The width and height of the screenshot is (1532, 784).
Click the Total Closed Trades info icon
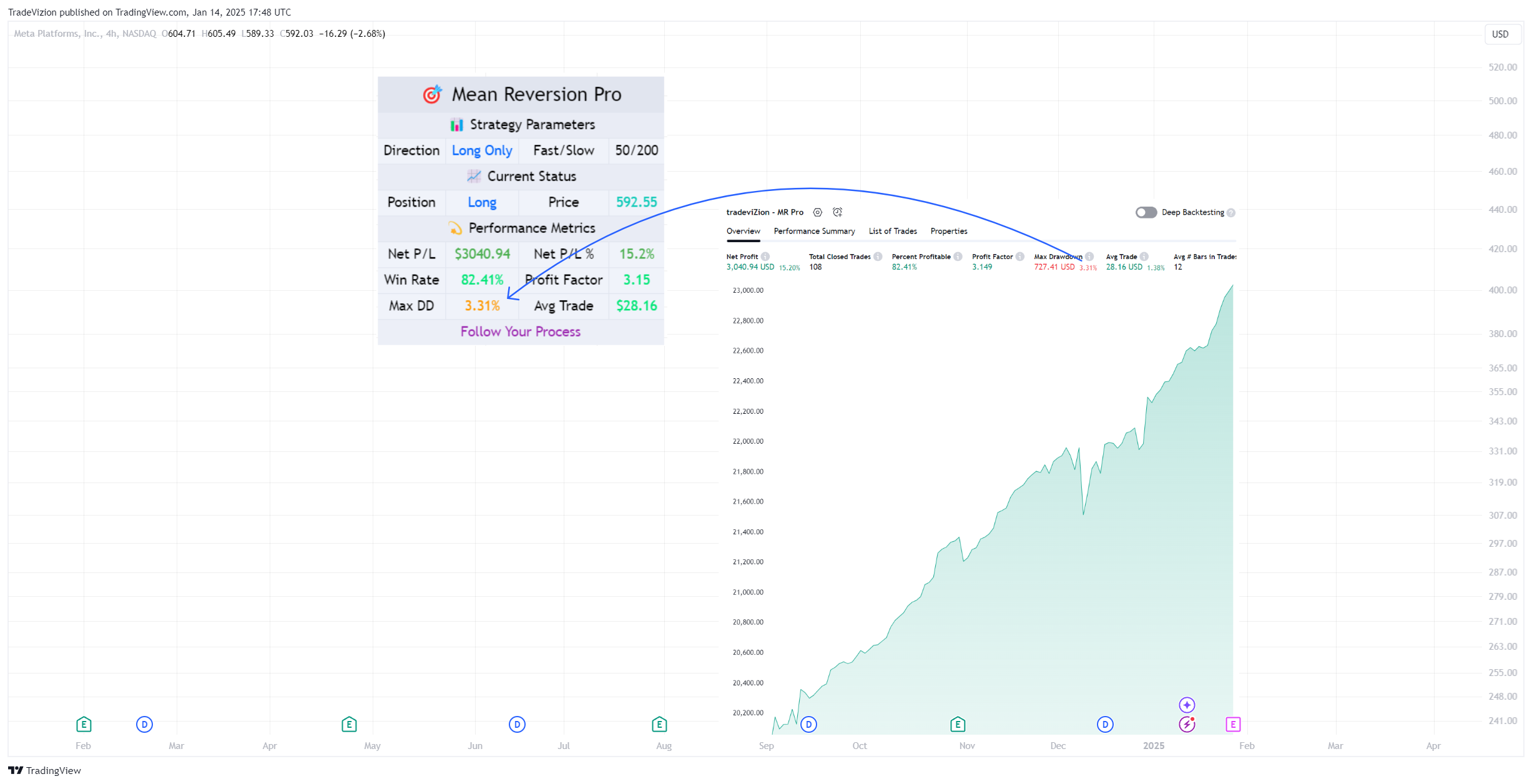pyautogui.click(x=878, y=257)
